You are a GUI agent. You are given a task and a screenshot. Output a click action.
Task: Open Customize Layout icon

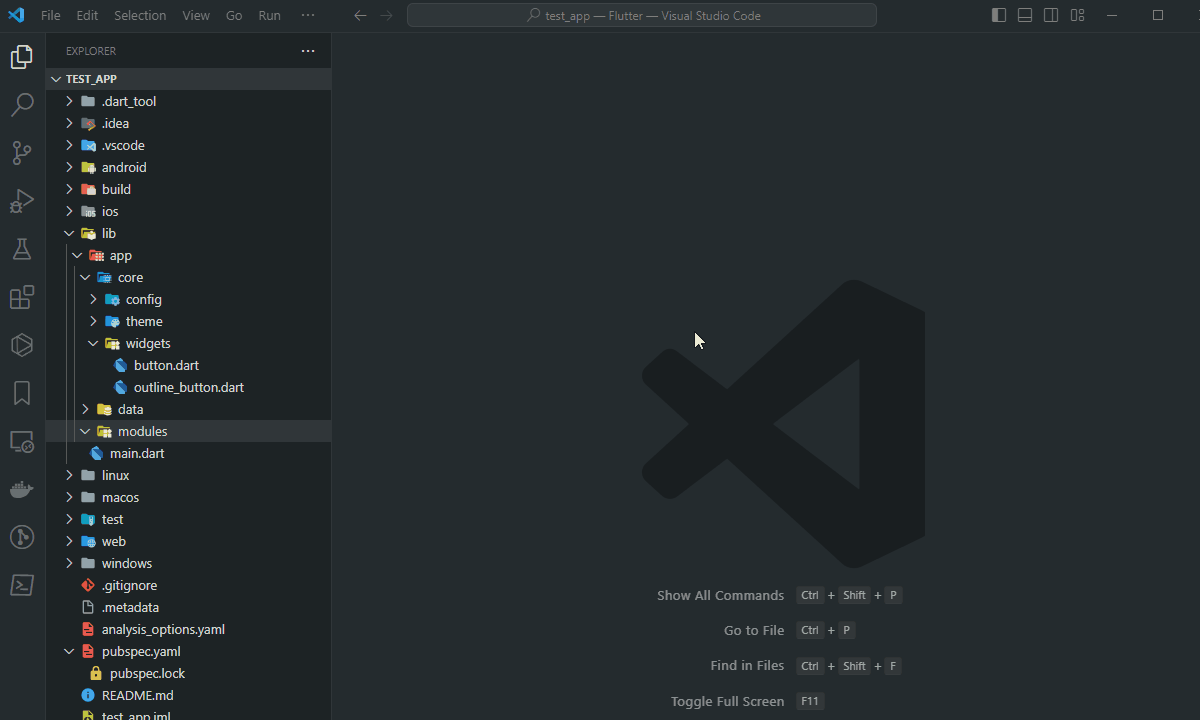click(x=1077, y=15)
